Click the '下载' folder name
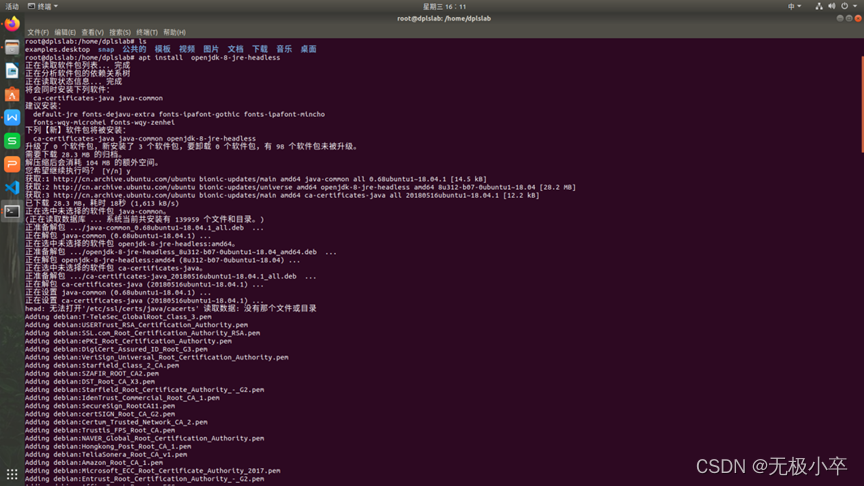Viewport: 864px width, 486px height. coord(260,49)
